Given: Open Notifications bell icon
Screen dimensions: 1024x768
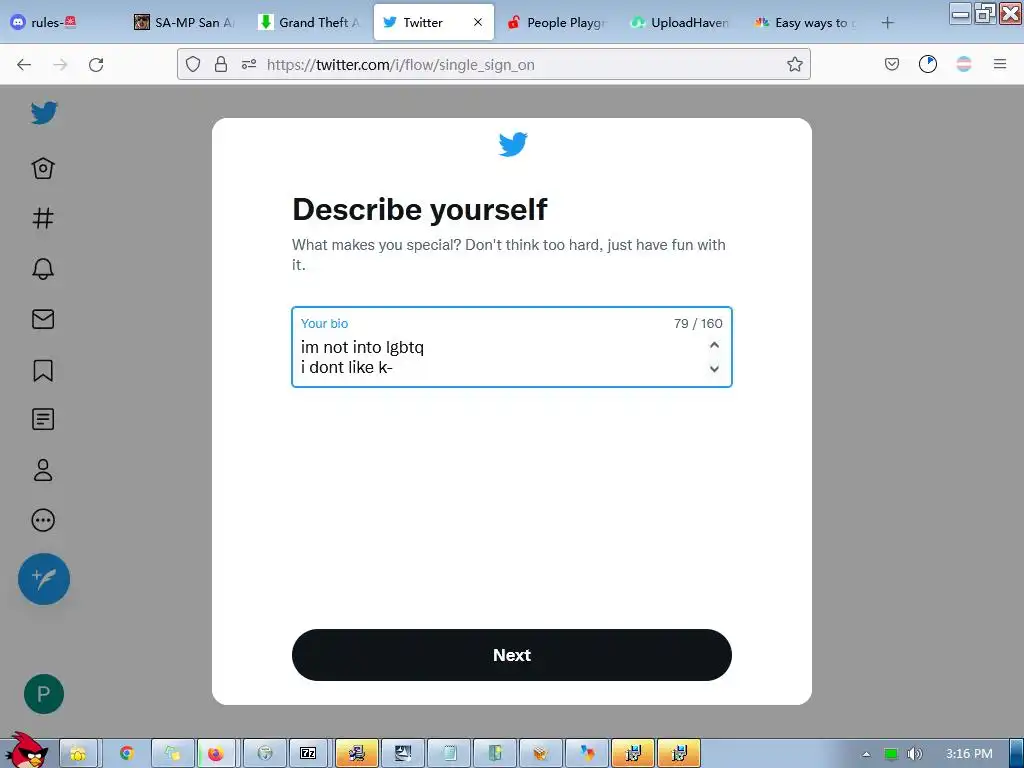Looking at the screenshot, I should coord(43,268).
